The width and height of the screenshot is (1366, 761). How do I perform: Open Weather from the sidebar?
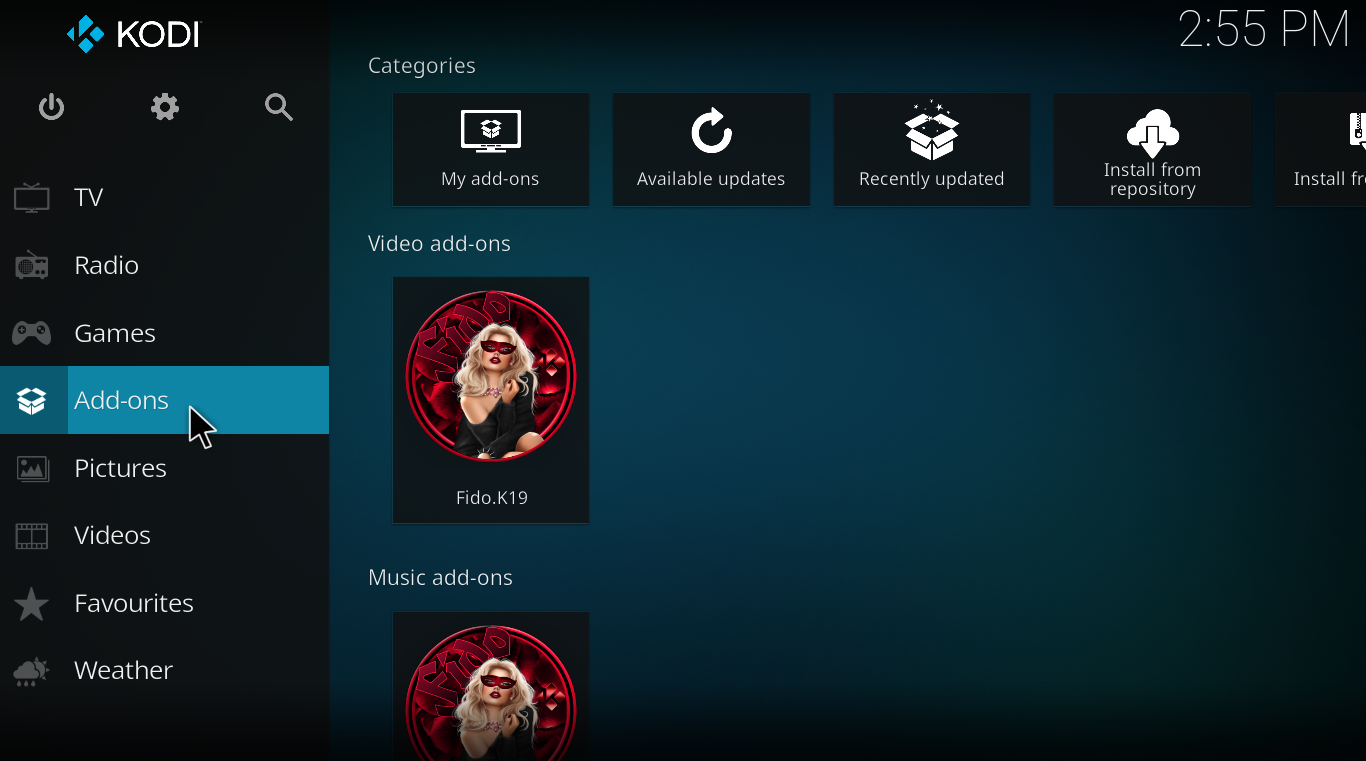164,670
